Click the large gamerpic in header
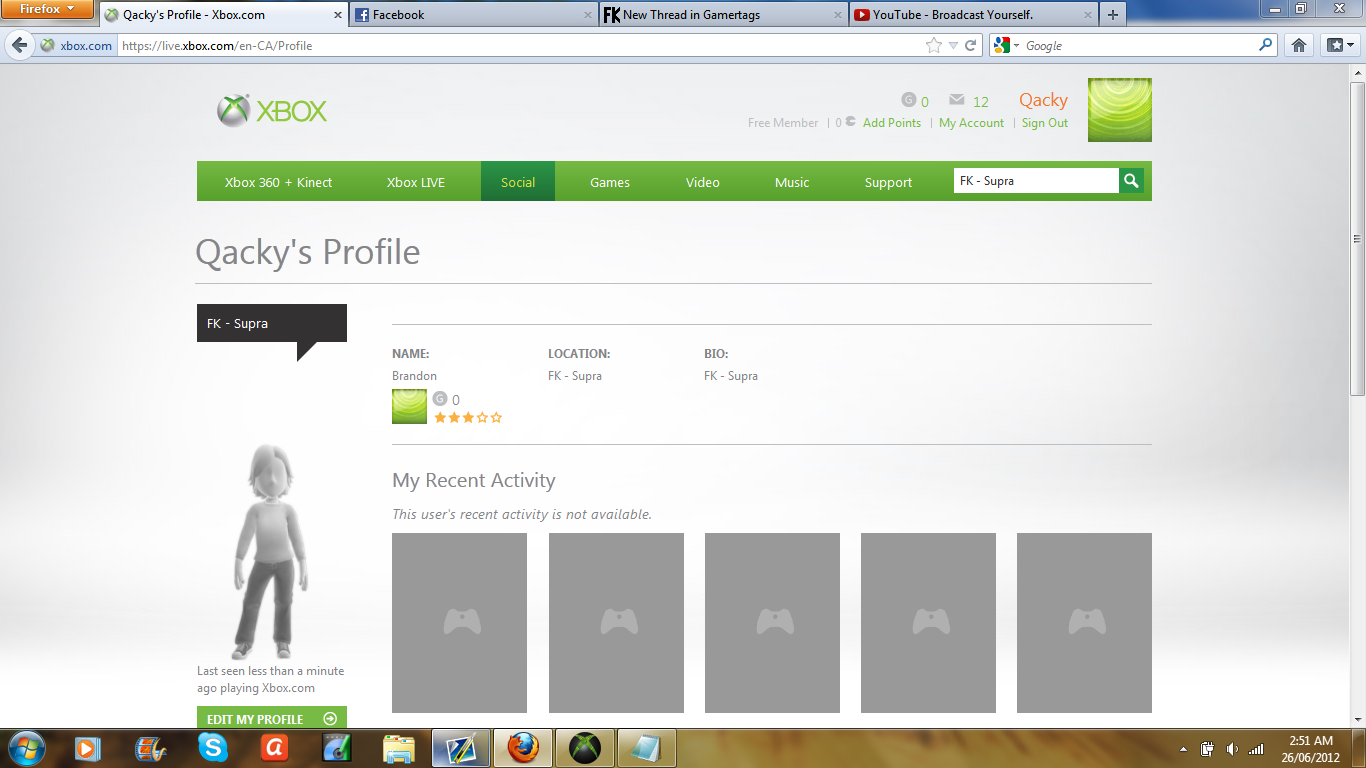This screenshot has width=1366, height=768. point(1120,110)
